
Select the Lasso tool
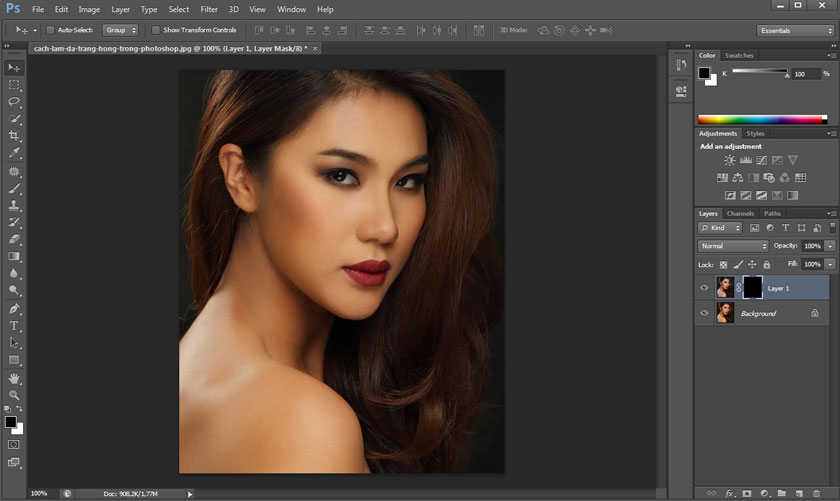14,101
